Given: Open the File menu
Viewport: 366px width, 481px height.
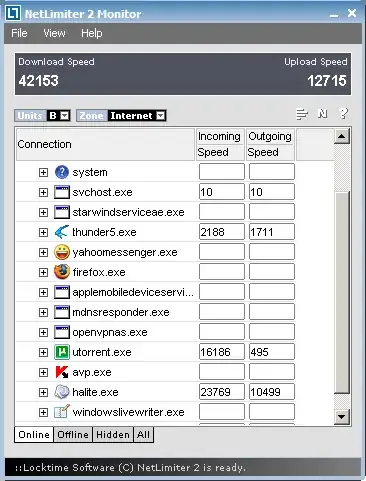Looking at the screenshot, I should [x=19, y=33].
